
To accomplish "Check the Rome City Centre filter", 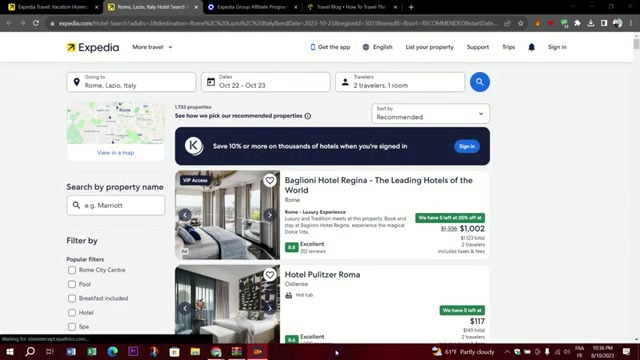I will click(x=72, y=270).
